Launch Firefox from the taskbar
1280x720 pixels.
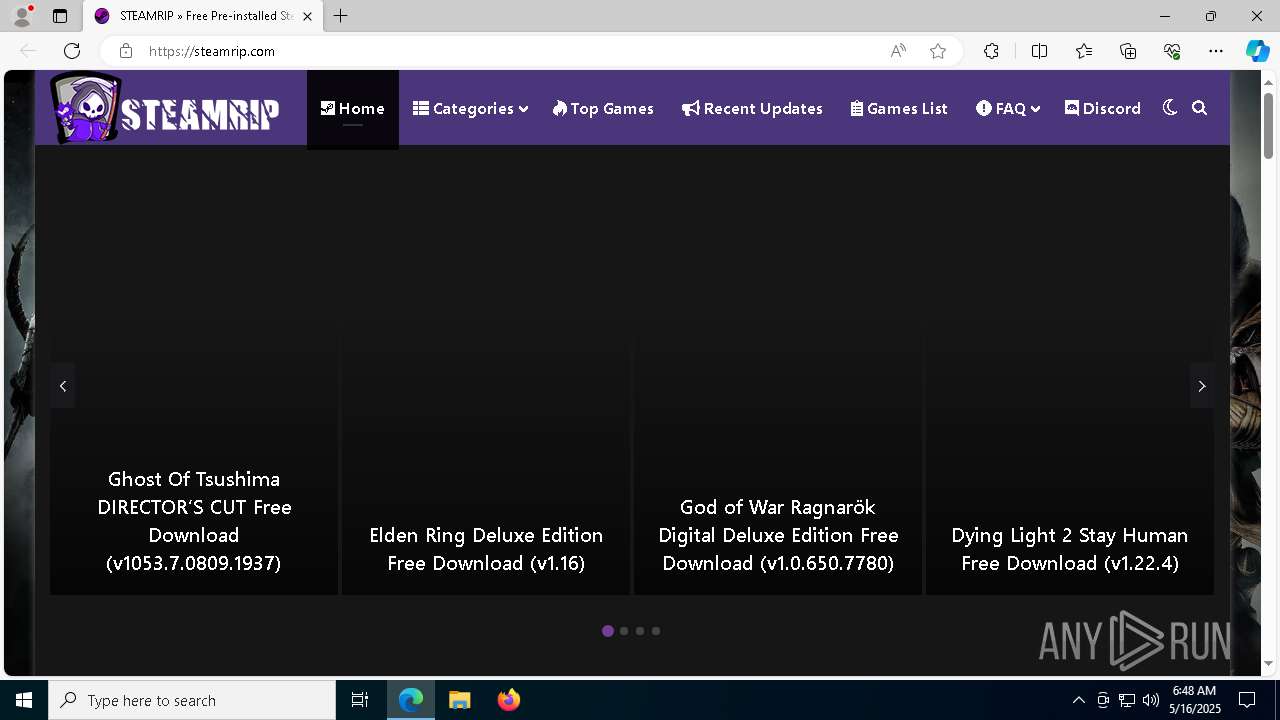pyautogui.click(x=509, y=700)
